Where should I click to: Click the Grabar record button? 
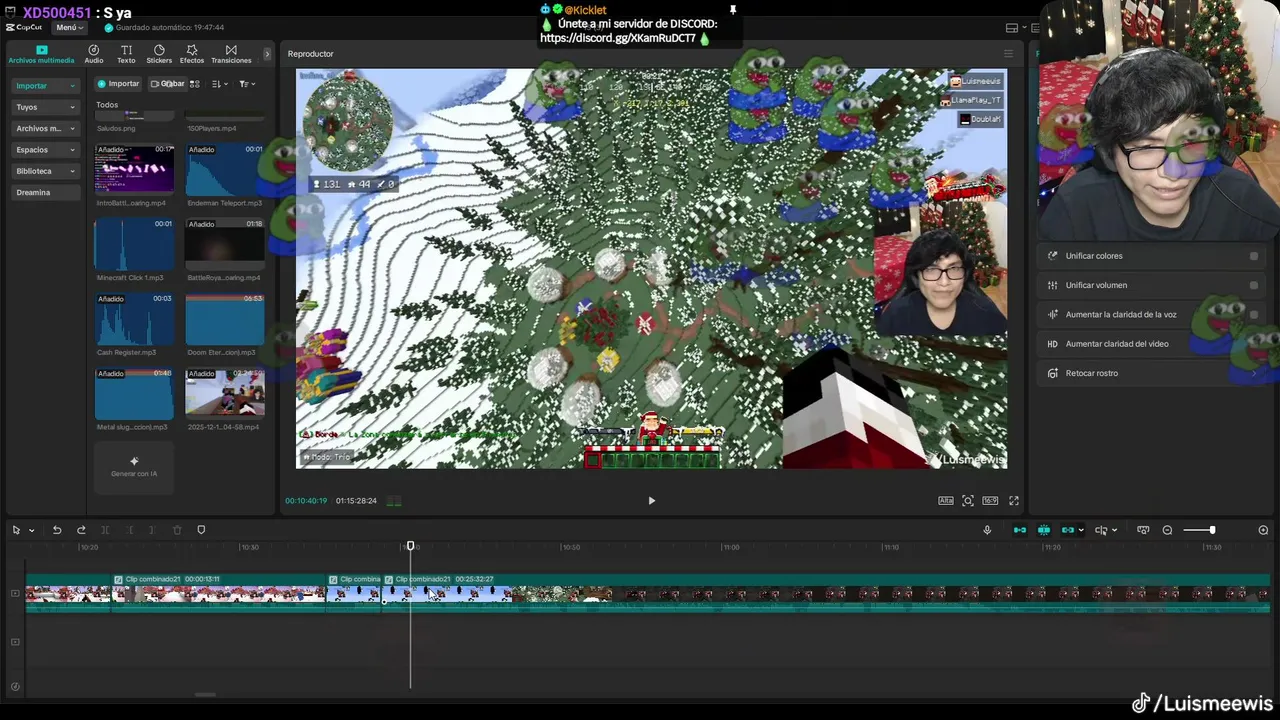(168, 84)
